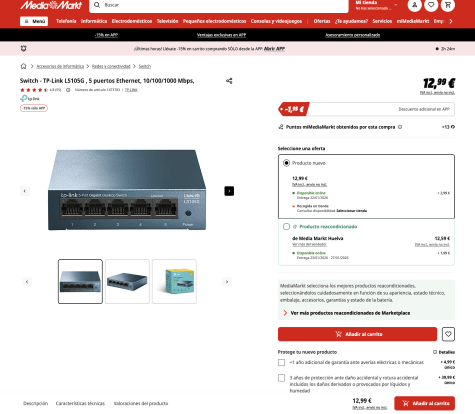Click the share product icon
The width and height of the screenshot is (475, 414).
click(x=229, y=81)
